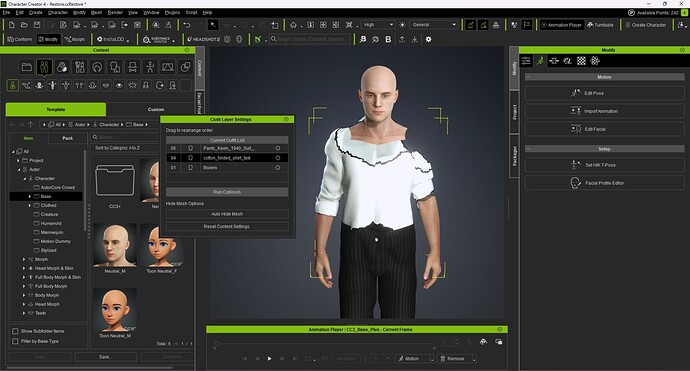The image size is (690, 371).
Task: Click the Online Content Search field
Action: click(x=310, y=39)
